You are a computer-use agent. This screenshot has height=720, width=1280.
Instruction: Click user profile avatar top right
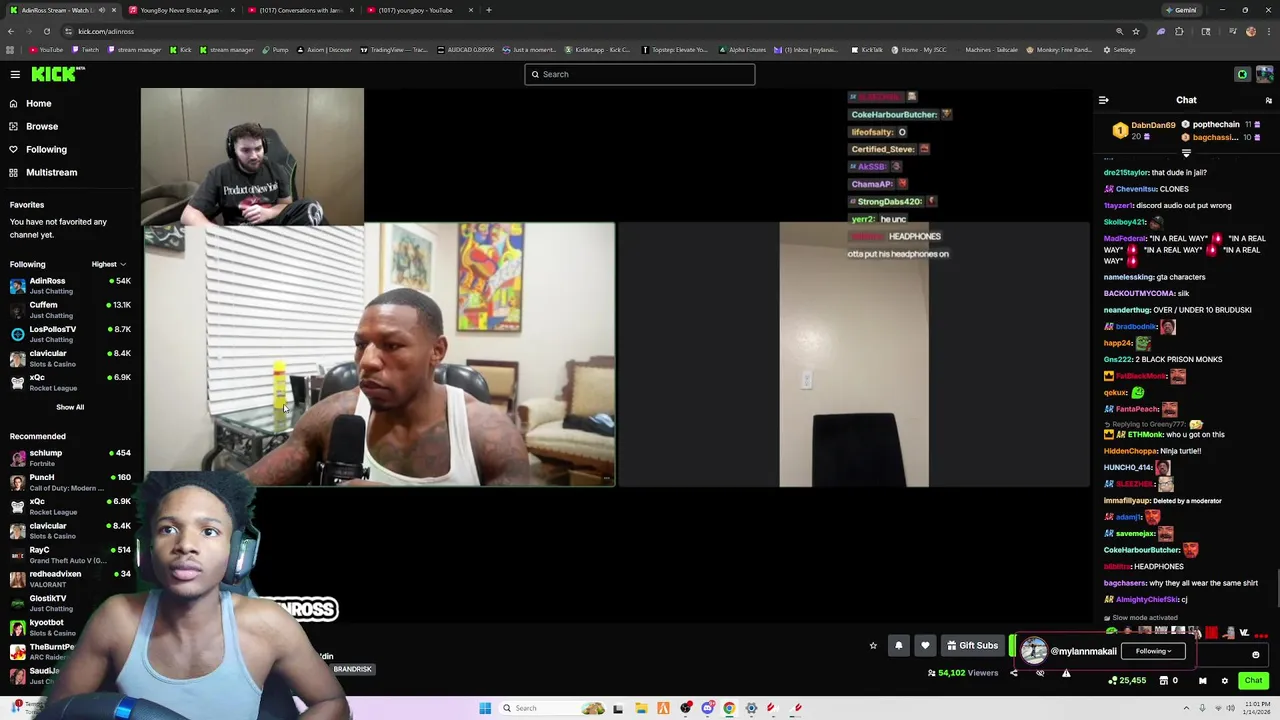tap(1265, 74)
